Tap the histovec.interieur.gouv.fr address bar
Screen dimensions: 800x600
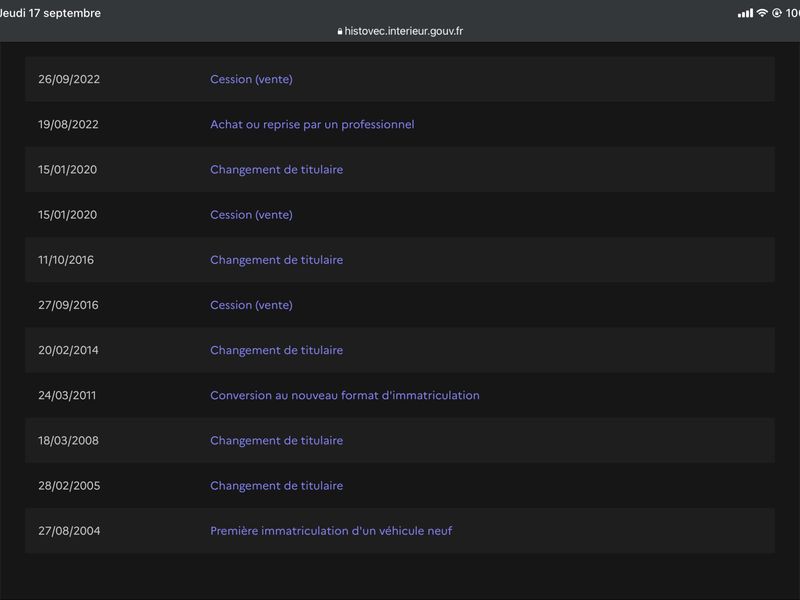point(401,31)
